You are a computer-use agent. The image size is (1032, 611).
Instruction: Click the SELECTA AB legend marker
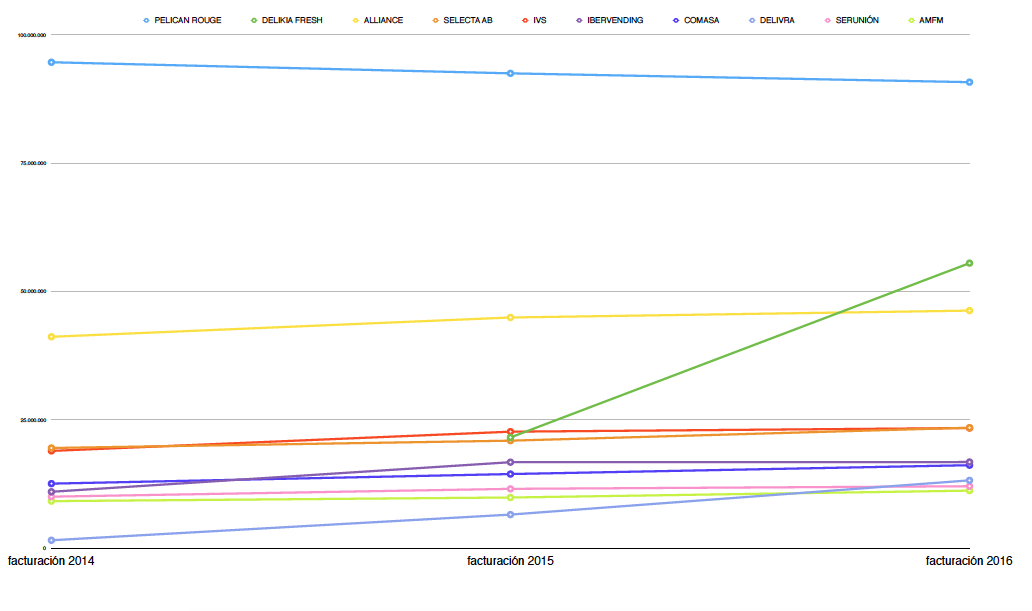pos(449,20)
